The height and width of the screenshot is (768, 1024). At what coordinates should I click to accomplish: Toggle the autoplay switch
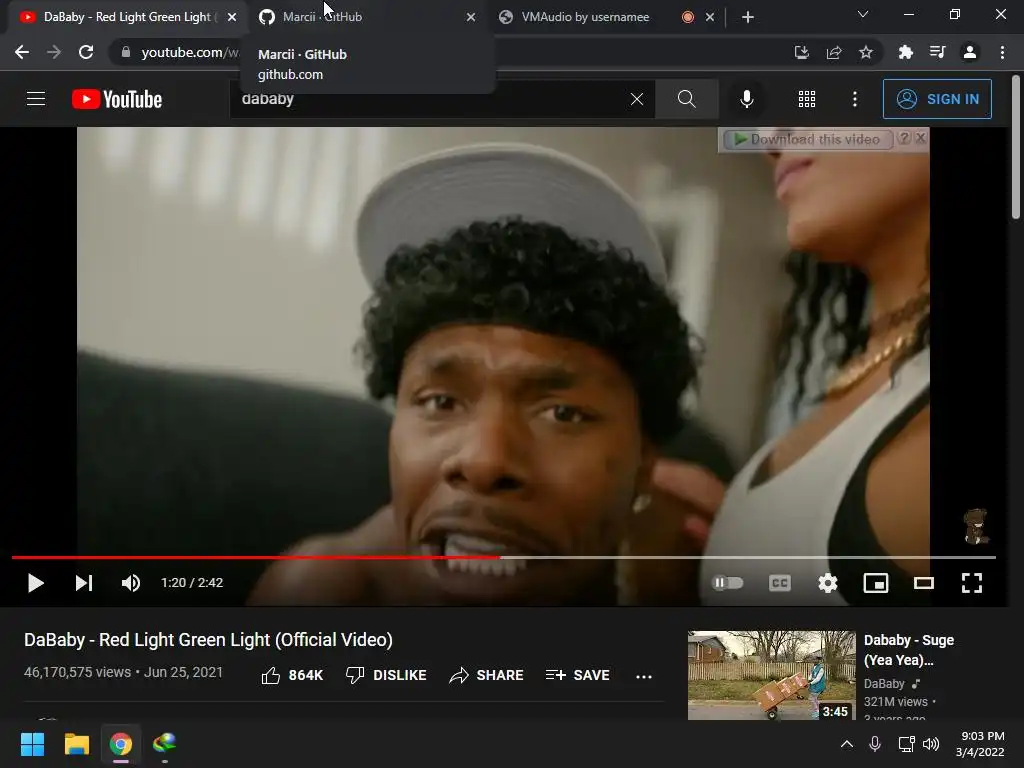pyautogui.click(x=728, y=583)
